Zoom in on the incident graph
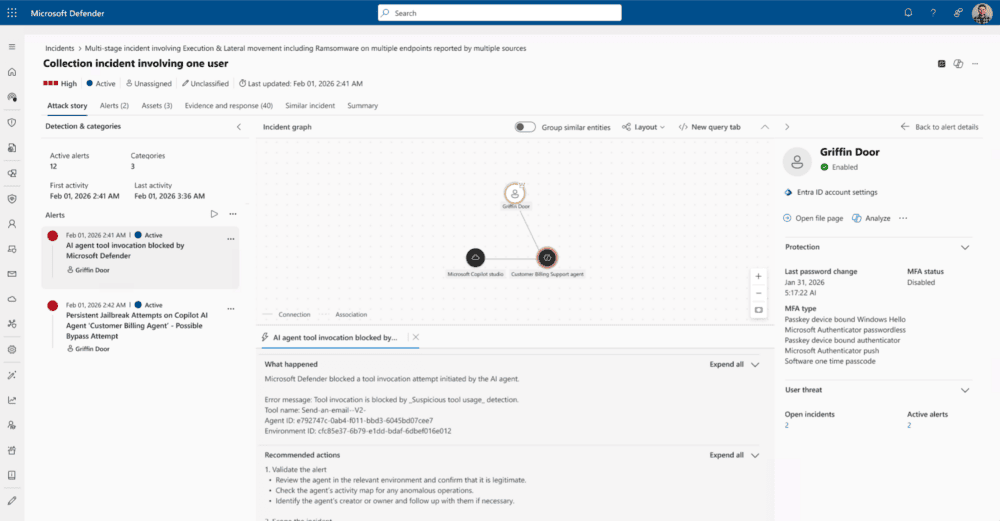1000x521 pixels. 758,276
